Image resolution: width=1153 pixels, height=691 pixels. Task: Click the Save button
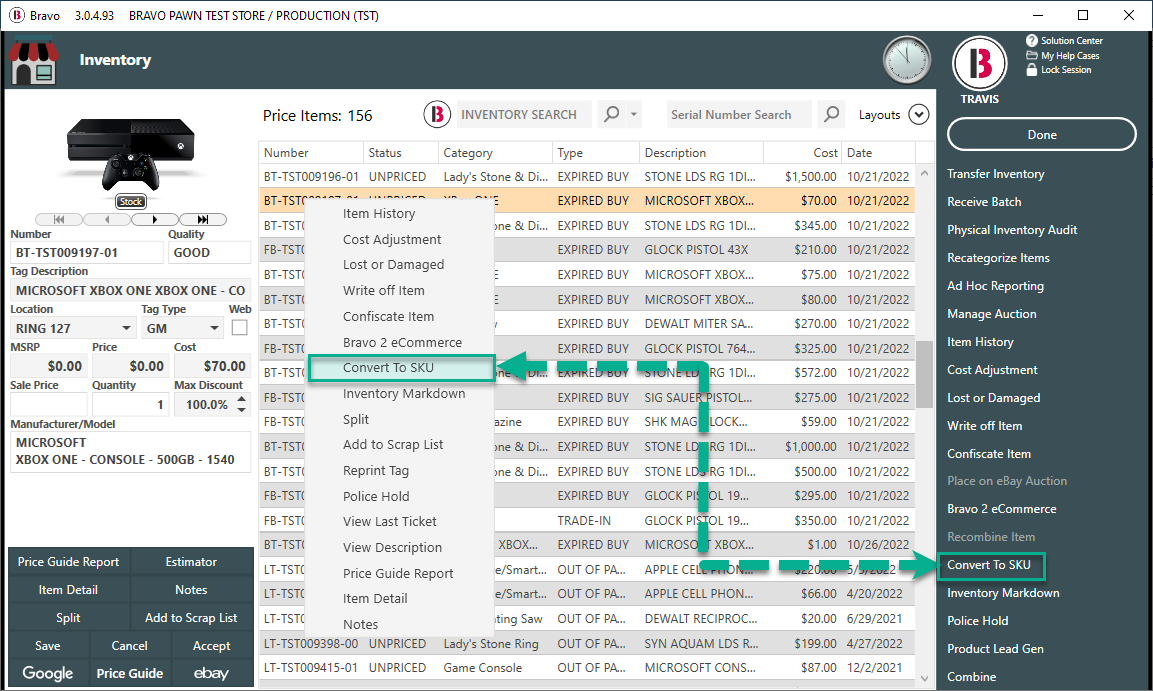[x=48, y=645]
